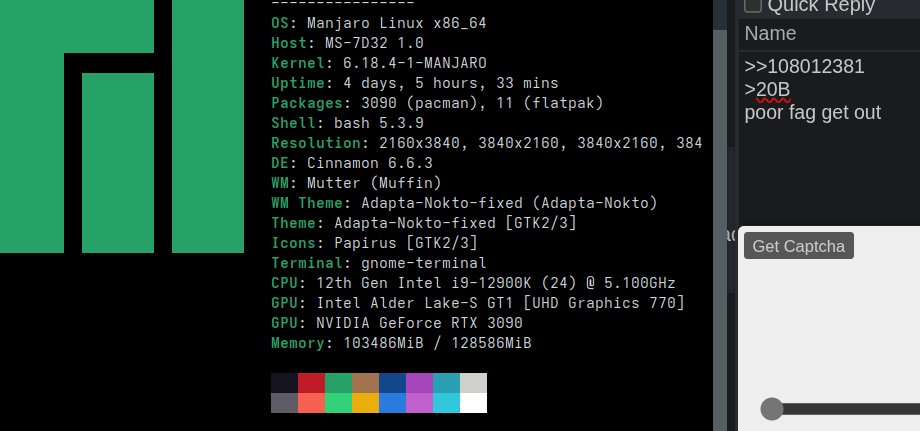Click the Manjaro logo in terminal
920x431 pixels.
point(122,126)
